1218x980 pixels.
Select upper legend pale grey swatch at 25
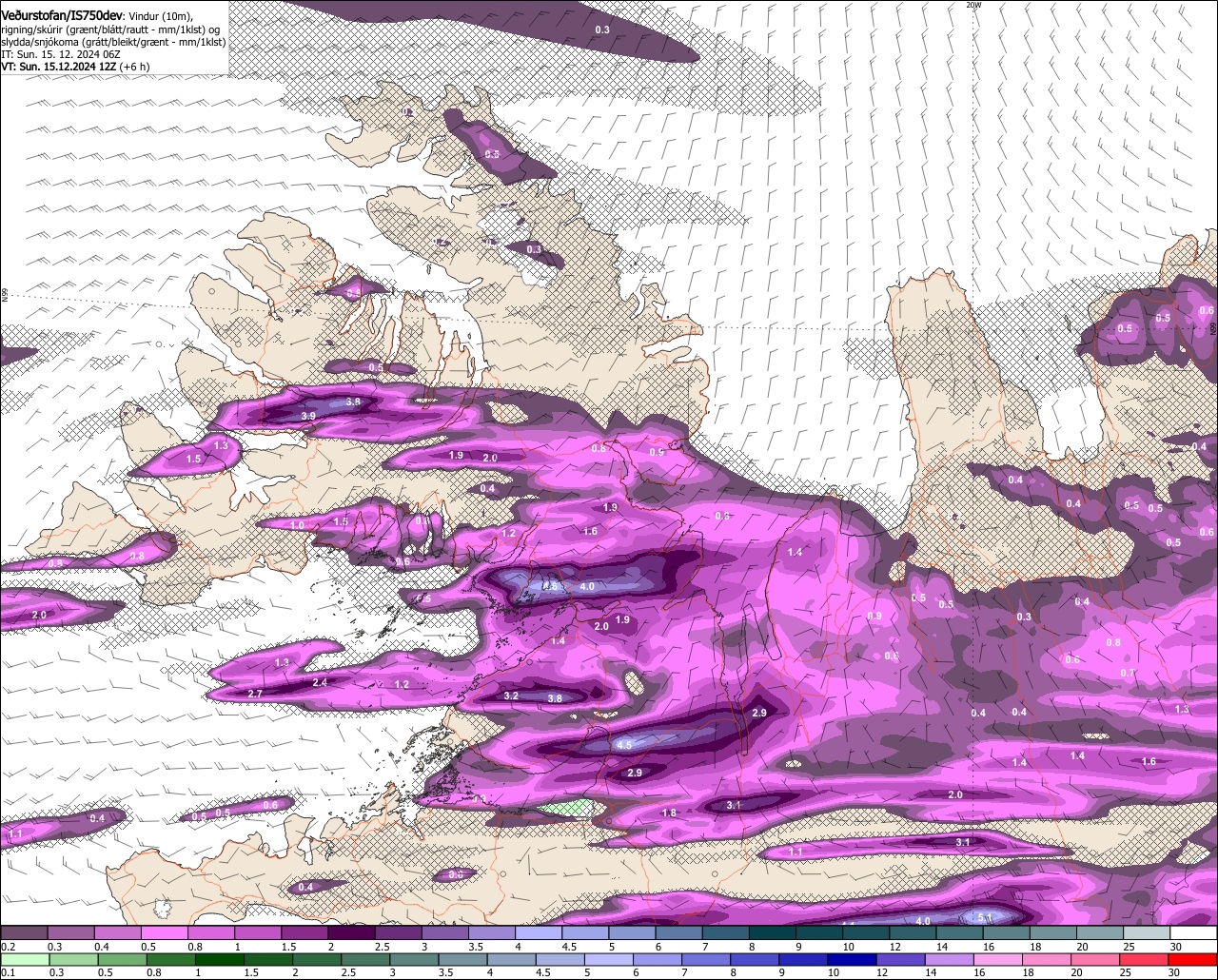point(1148,933)
